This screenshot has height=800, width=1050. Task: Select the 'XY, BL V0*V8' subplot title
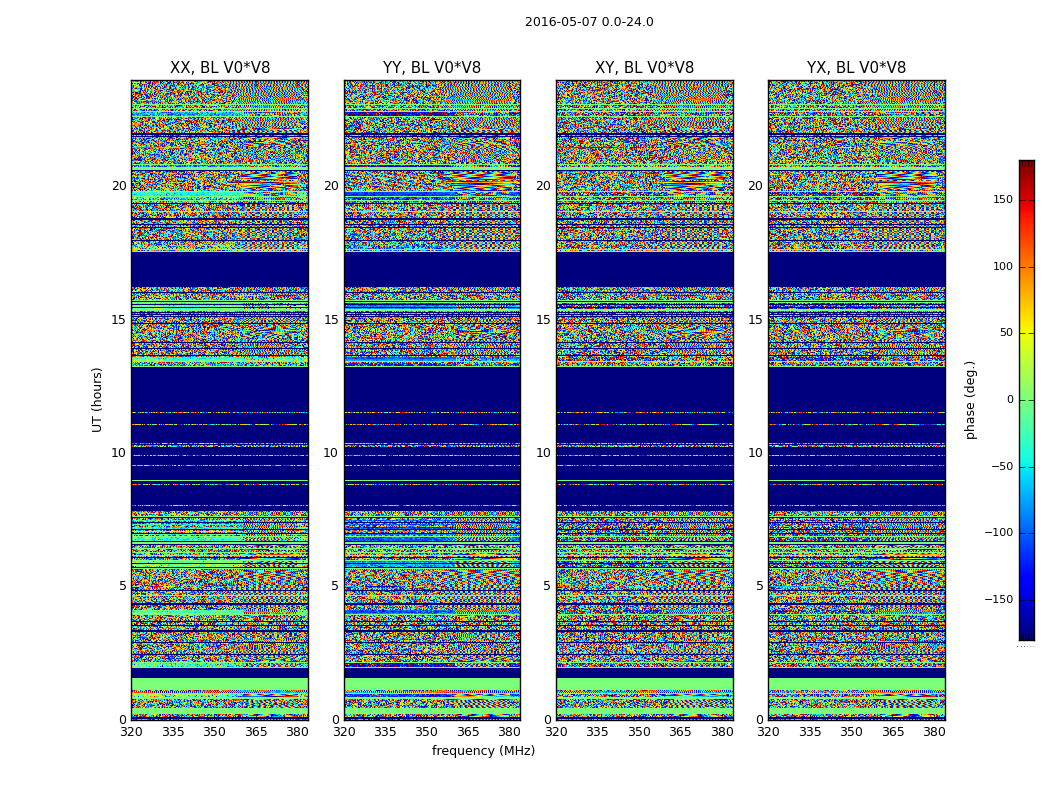pos(644,68)
